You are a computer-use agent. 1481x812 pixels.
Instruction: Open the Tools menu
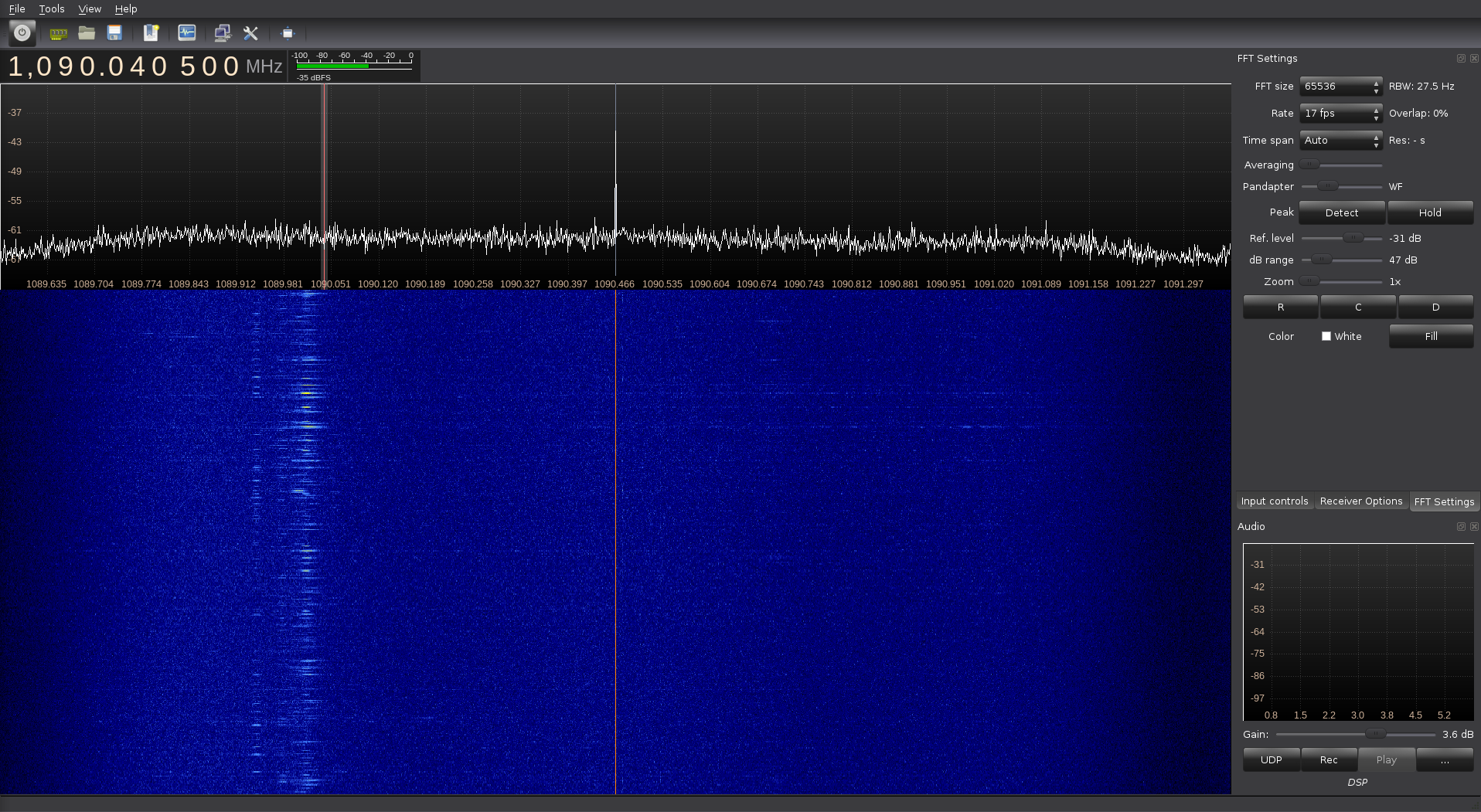52,8
